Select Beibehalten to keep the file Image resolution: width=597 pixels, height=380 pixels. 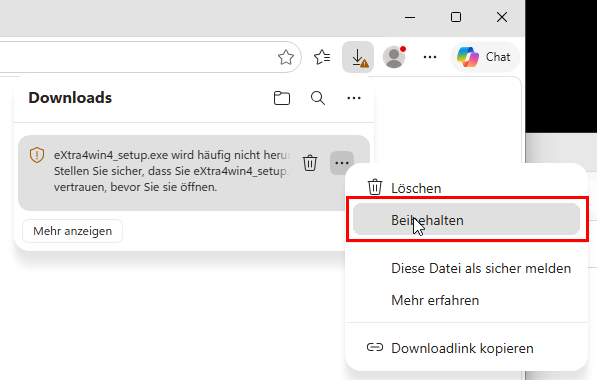(x=466, y=220)
